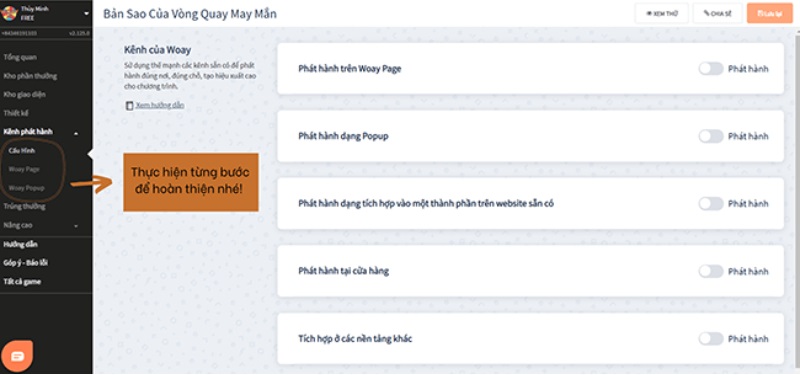
Task: Click the CHIA SẺ share button
Action: point(717,13)
